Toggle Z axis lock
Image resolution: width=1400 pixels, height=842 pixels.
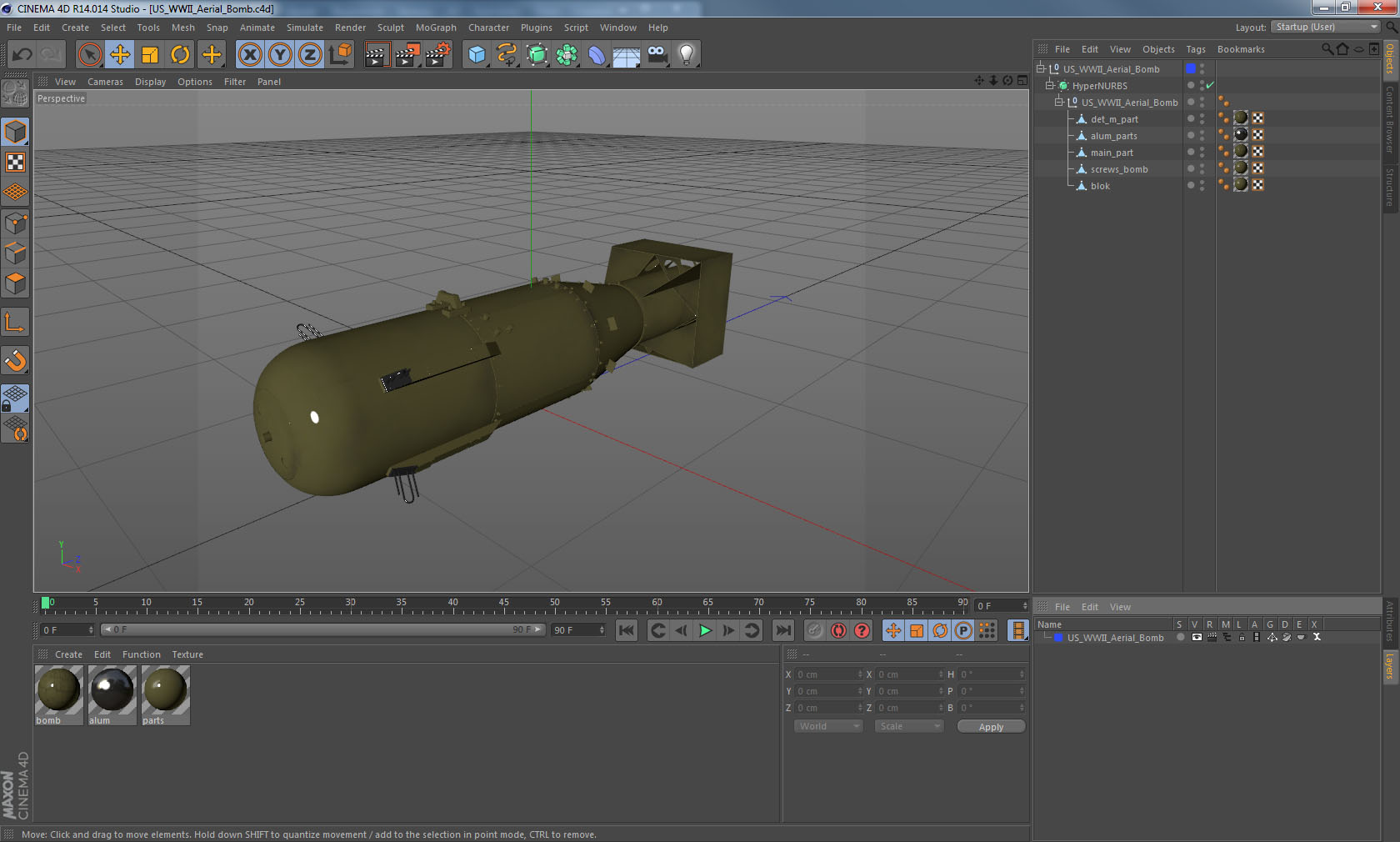pos(310,55)
